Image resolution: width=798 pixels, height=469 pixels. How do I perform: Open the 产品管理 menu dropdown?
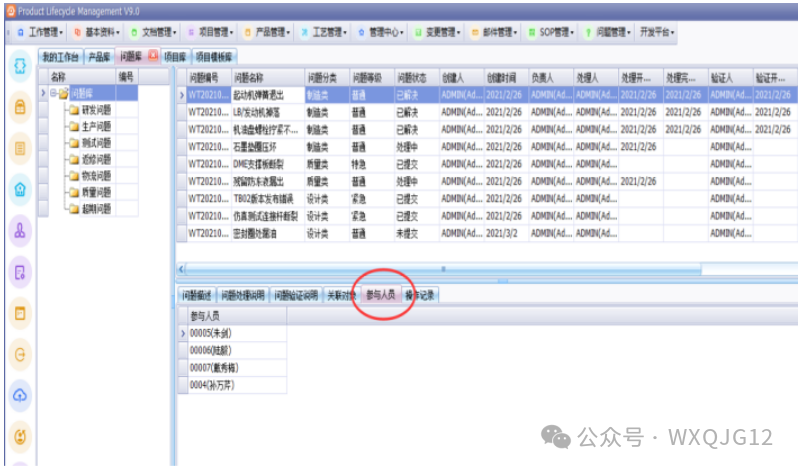(x=267, y=32)
